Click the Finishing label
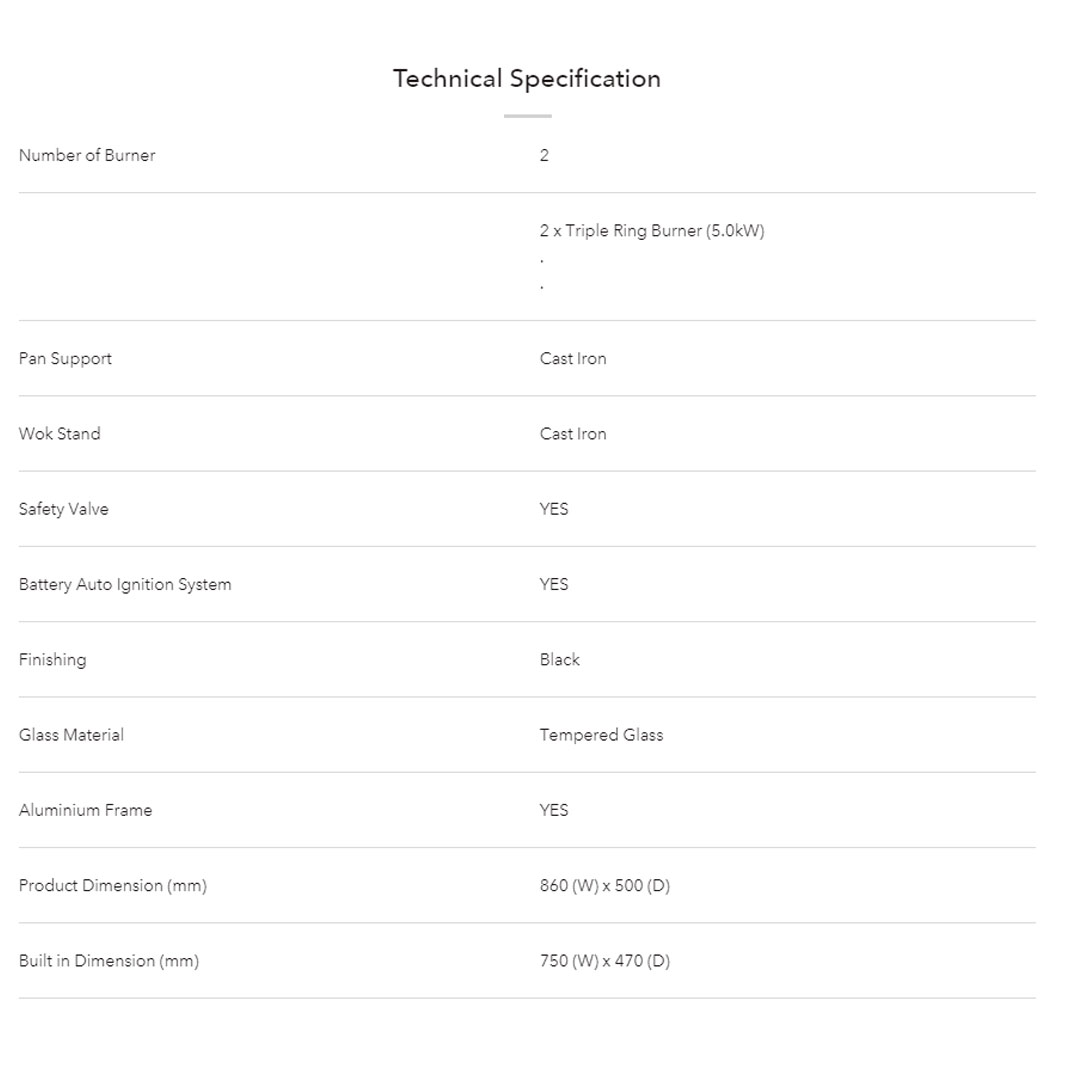Image resolution: width=1080 pixels, height=1080 pixels. pos(52,660)
